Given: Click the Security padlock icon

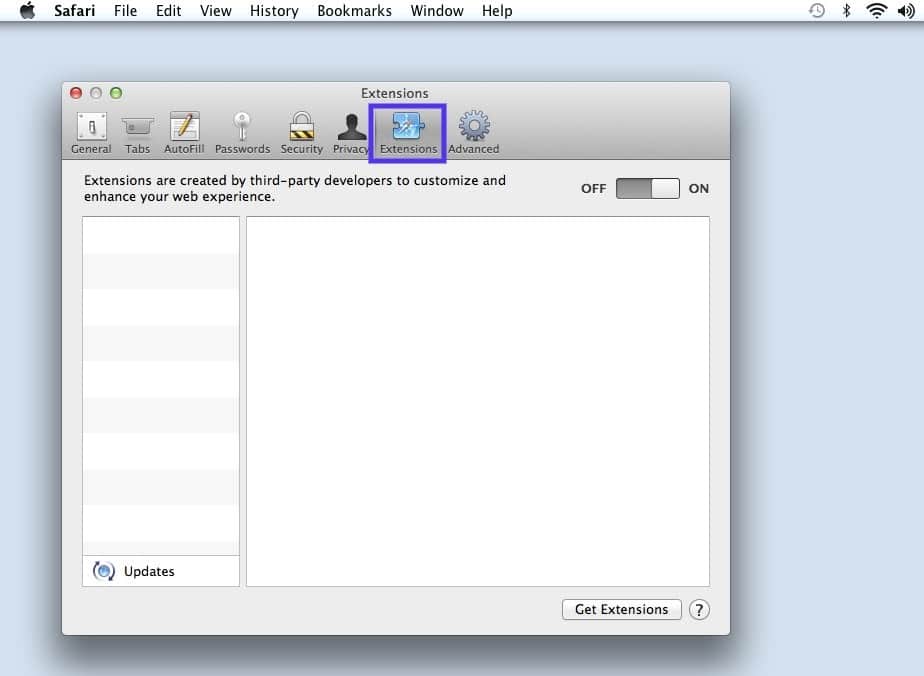Looking at the screenshot, I should pyautogui.click(x=301, y=130).
